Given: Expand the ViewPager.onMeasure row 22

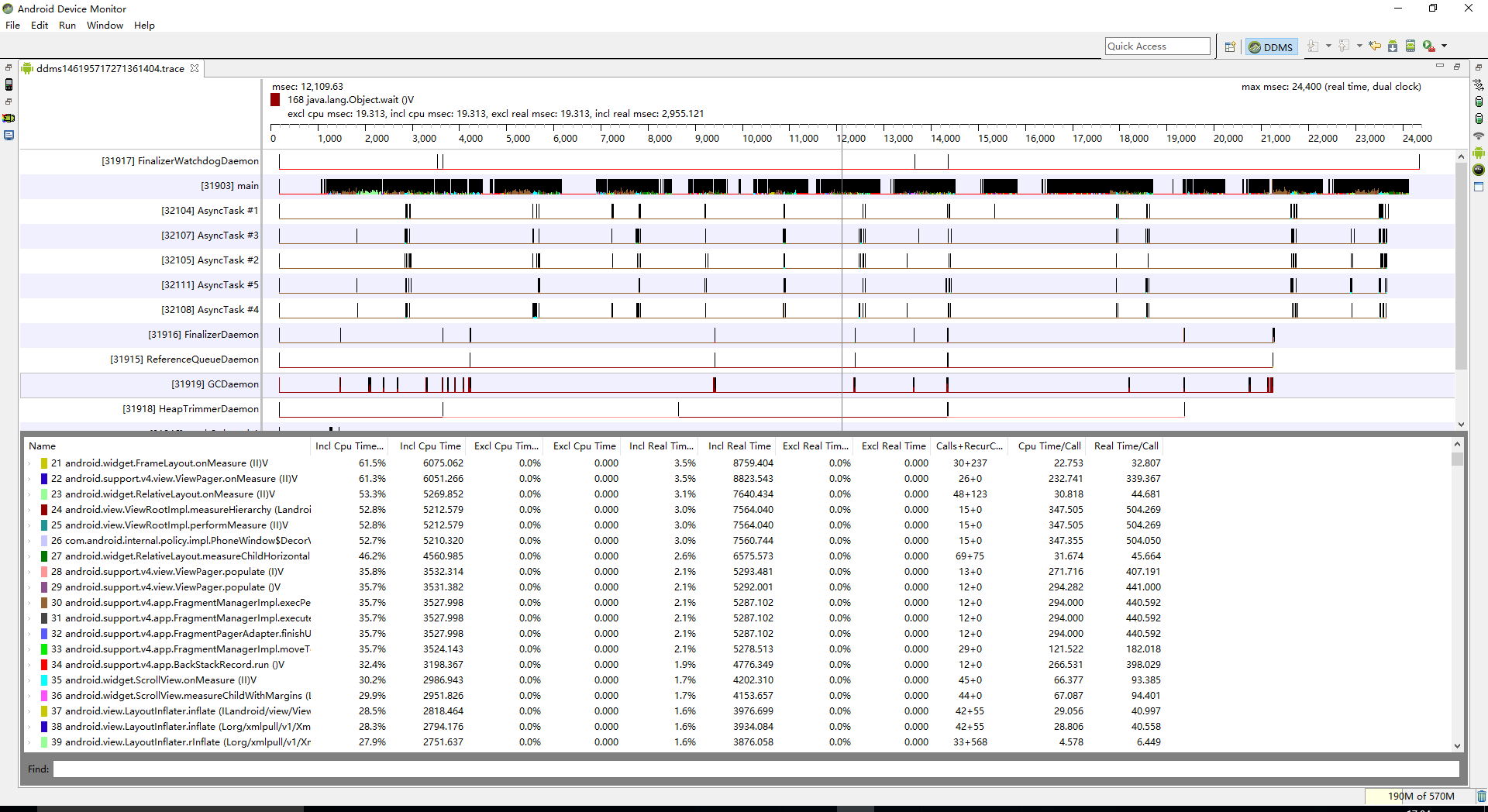Looking at the screenshot, I should [x=30, y=479].
